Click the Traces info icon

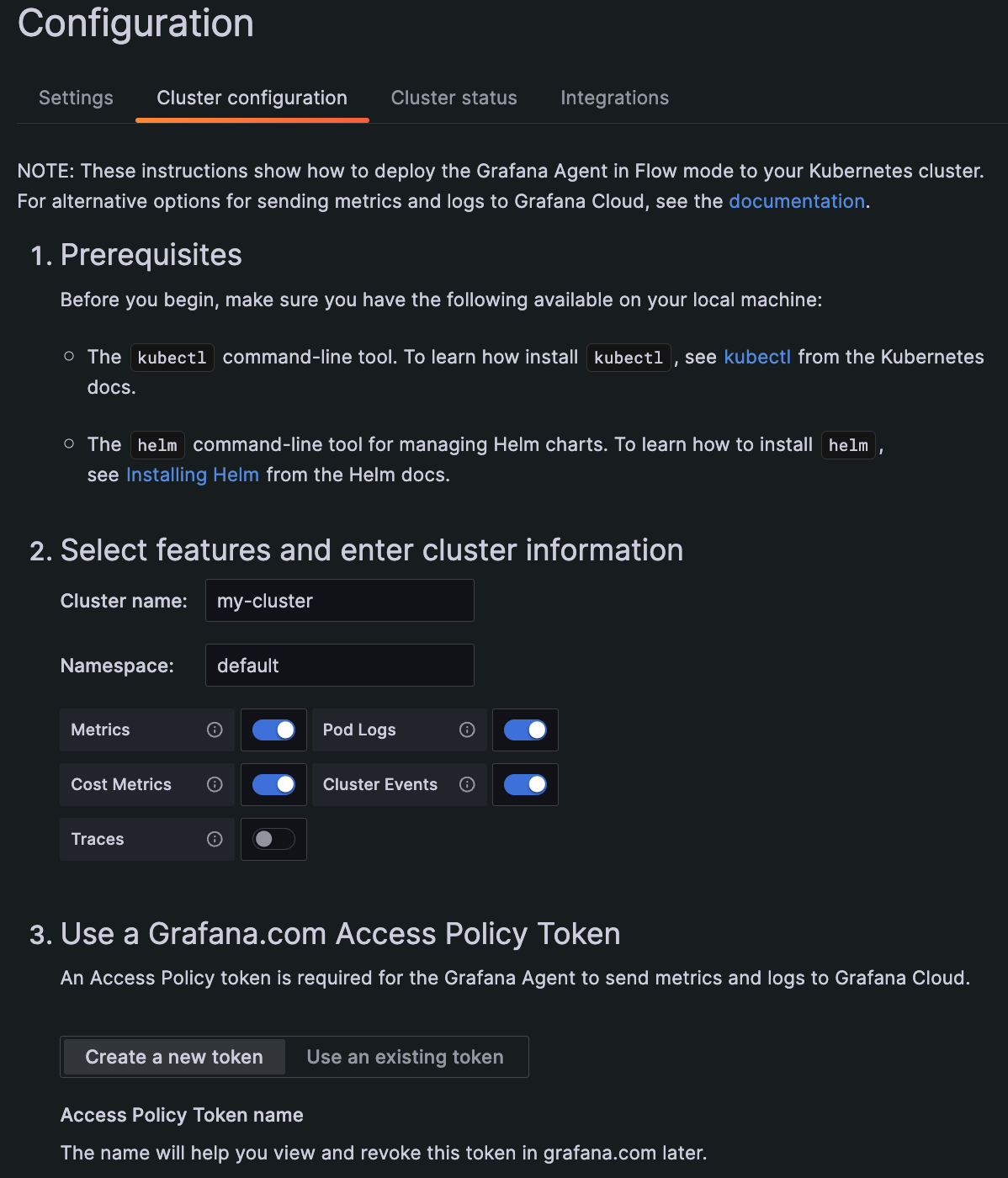click(x=215, y=839)
